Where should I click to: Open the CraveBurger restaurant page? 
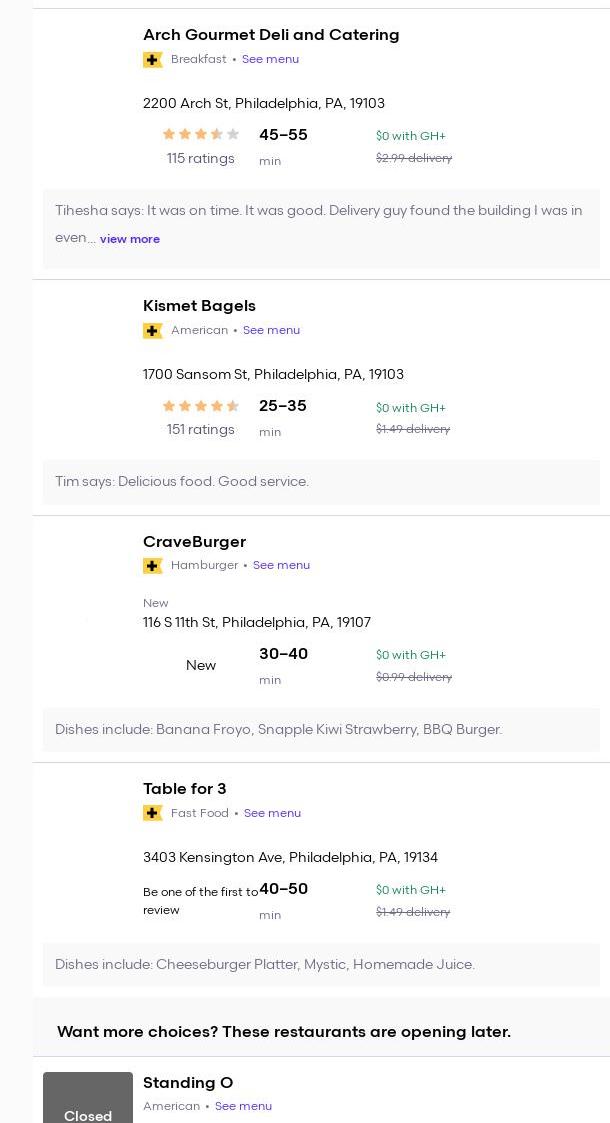click(194, 542)
